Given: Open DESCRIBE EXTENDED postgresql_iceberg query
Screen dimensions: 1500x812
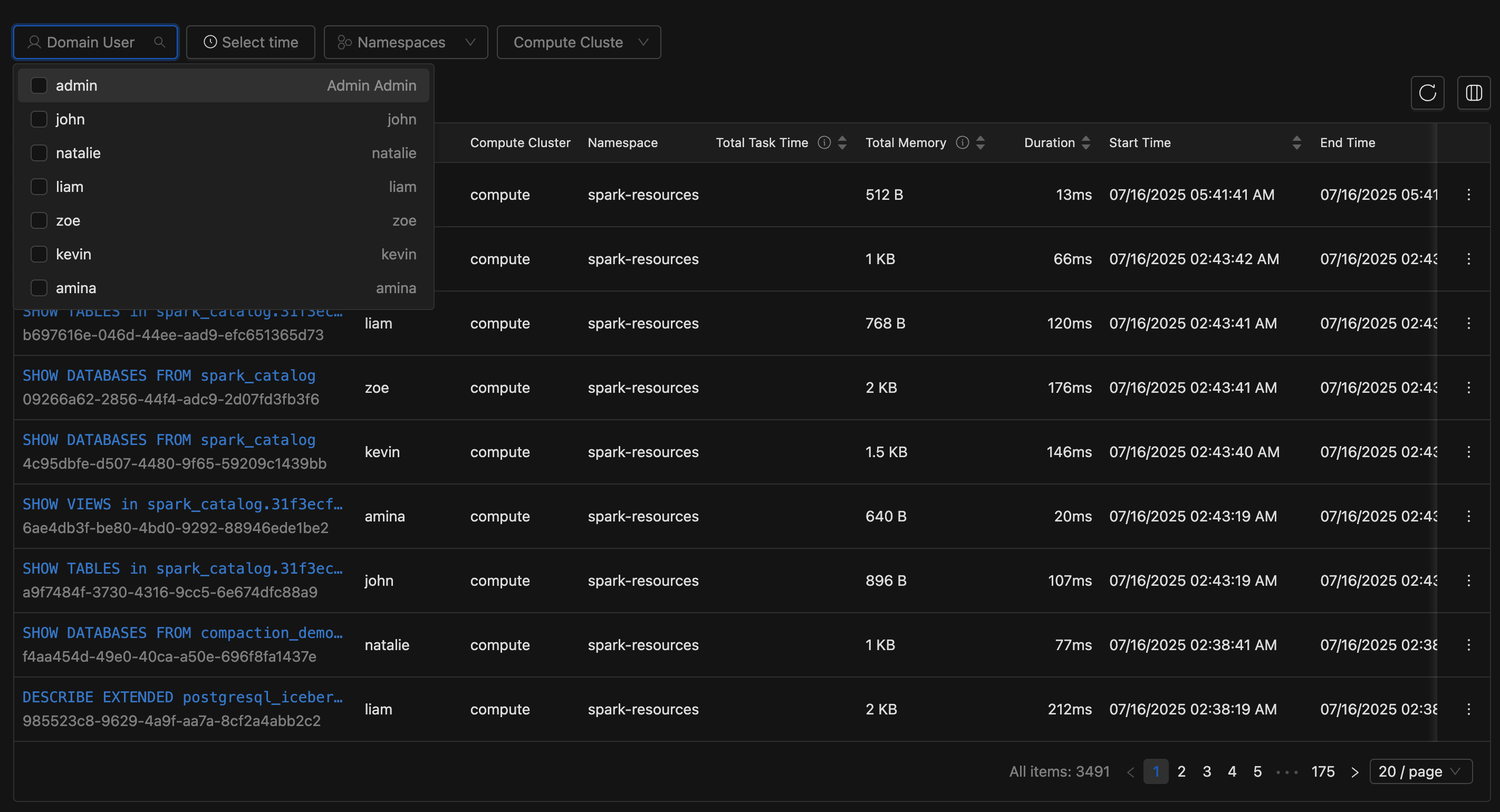Looking at the screenshot, I should 182,698.
